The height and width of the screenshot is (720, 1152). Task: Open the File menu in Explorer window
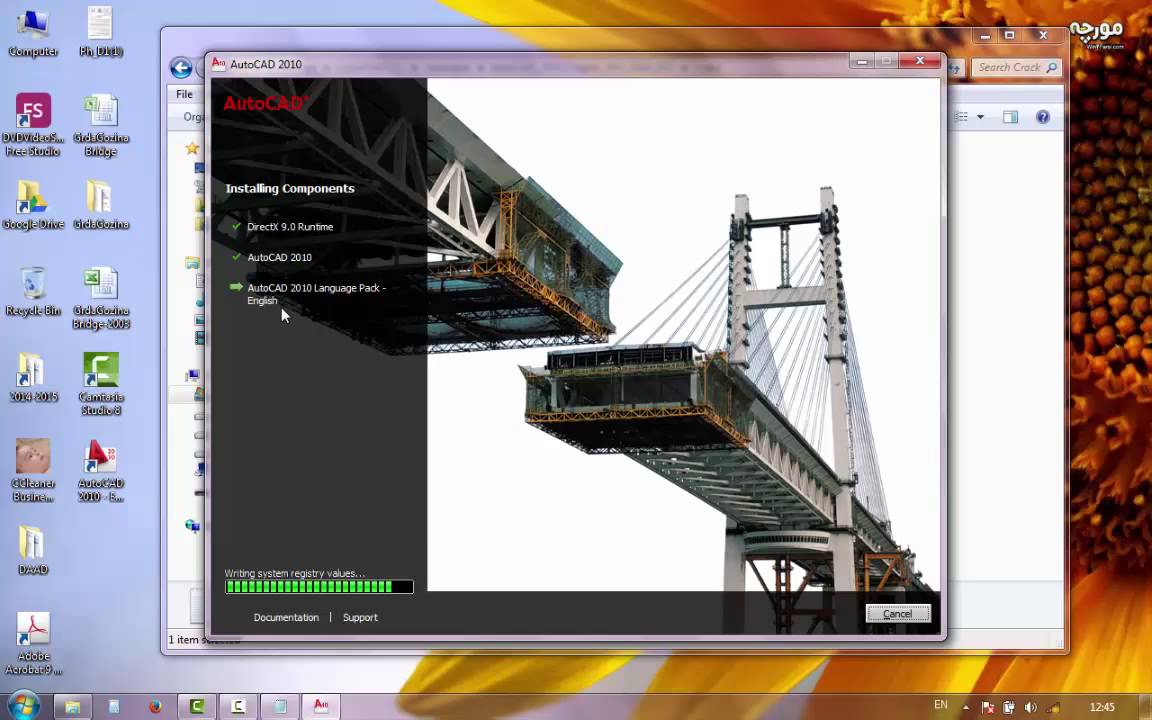tap(184, 94)
